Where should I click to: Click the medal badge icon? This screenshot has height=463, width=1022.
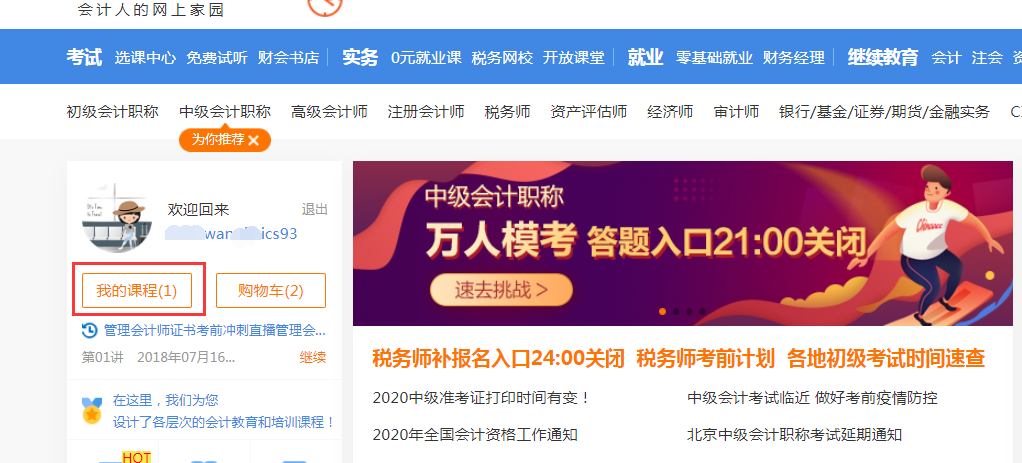tap(91, 411)
